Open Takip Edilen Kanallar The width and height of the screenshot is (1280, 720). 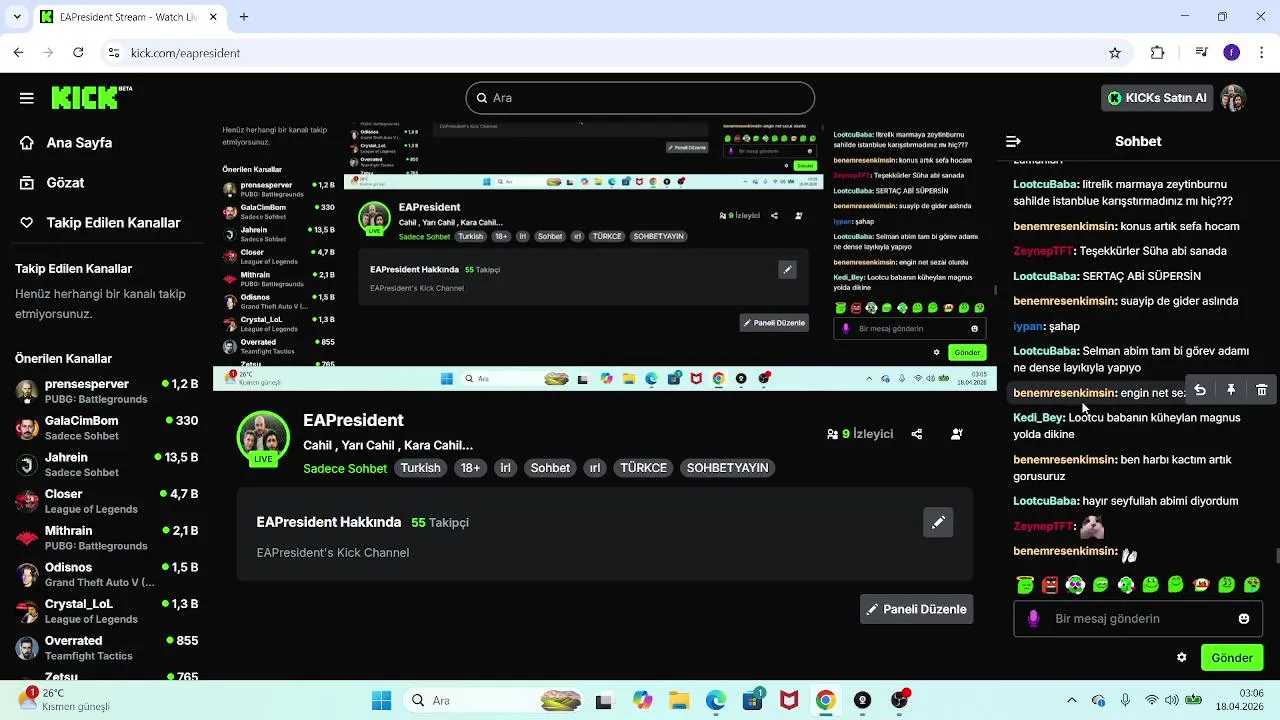click(100, 223)
